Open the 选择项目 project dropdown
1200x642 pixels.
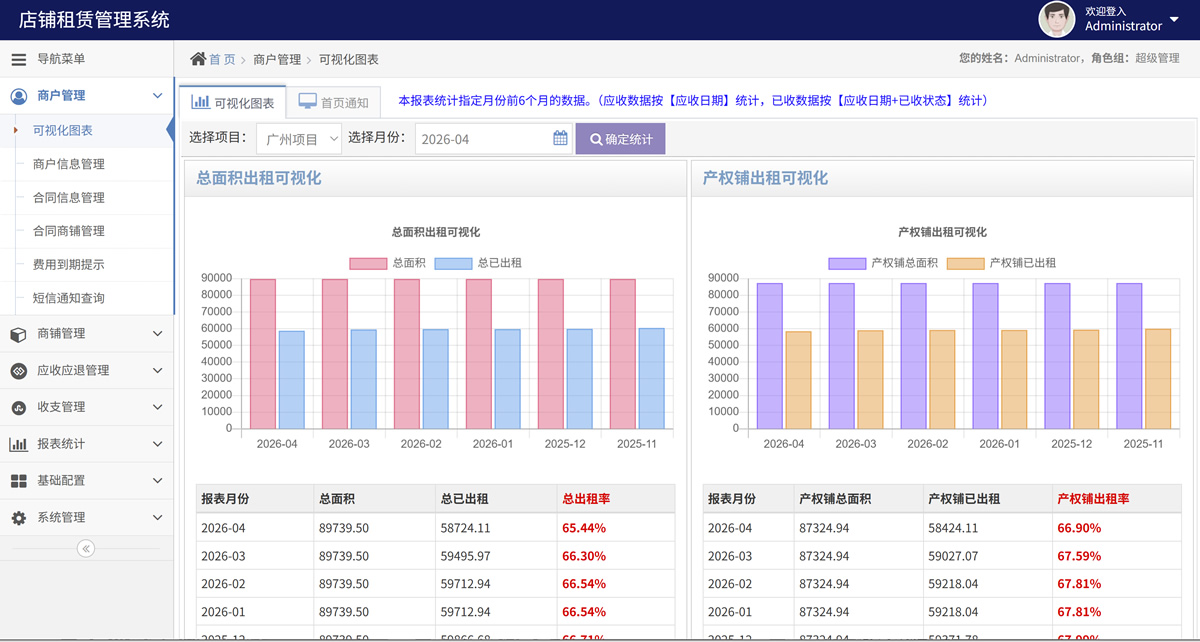tap(299, 139)
